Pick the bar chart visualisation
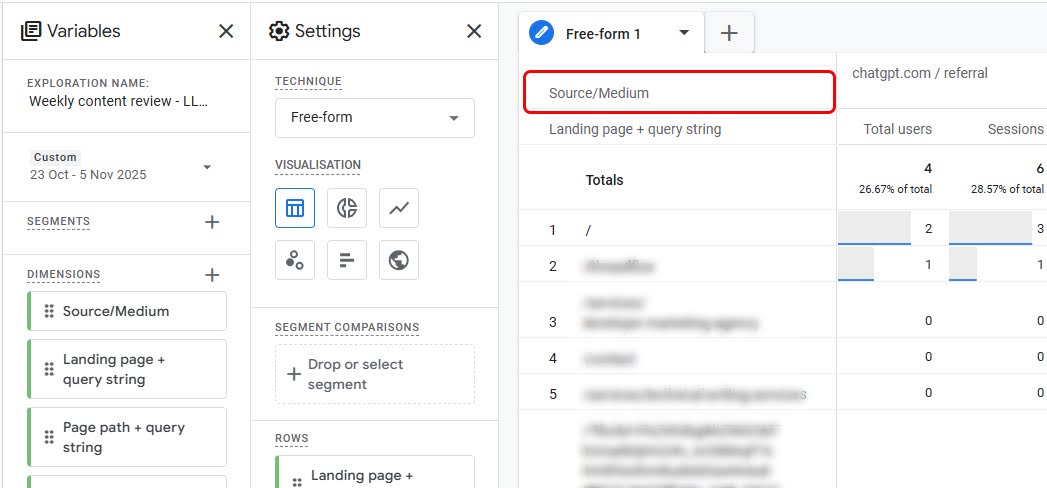The image size is (1047, 488). [347, 260]
